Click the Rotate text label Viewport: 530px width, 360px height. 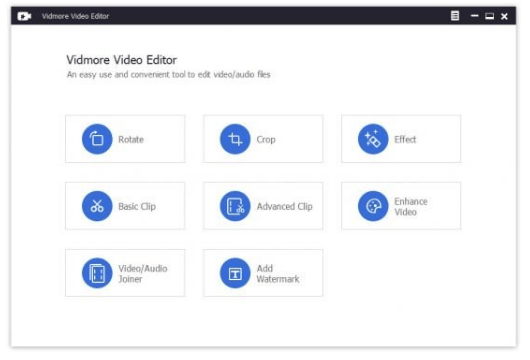tap(131, 139)
